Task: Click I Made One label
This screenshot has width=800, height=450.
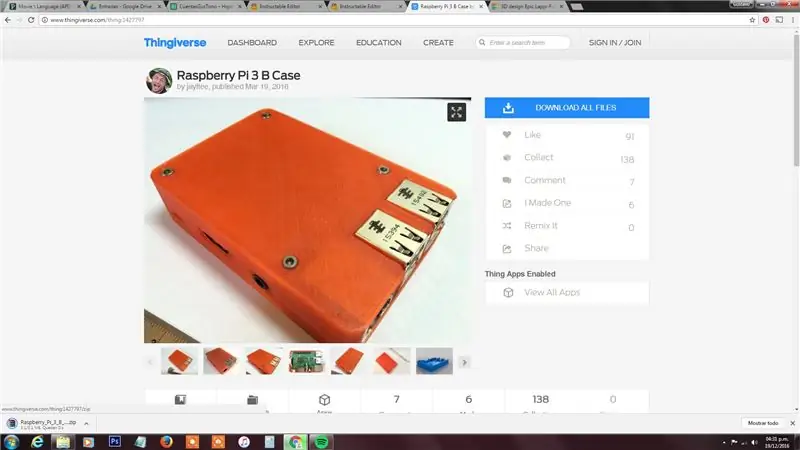Action: click(547, 203)
